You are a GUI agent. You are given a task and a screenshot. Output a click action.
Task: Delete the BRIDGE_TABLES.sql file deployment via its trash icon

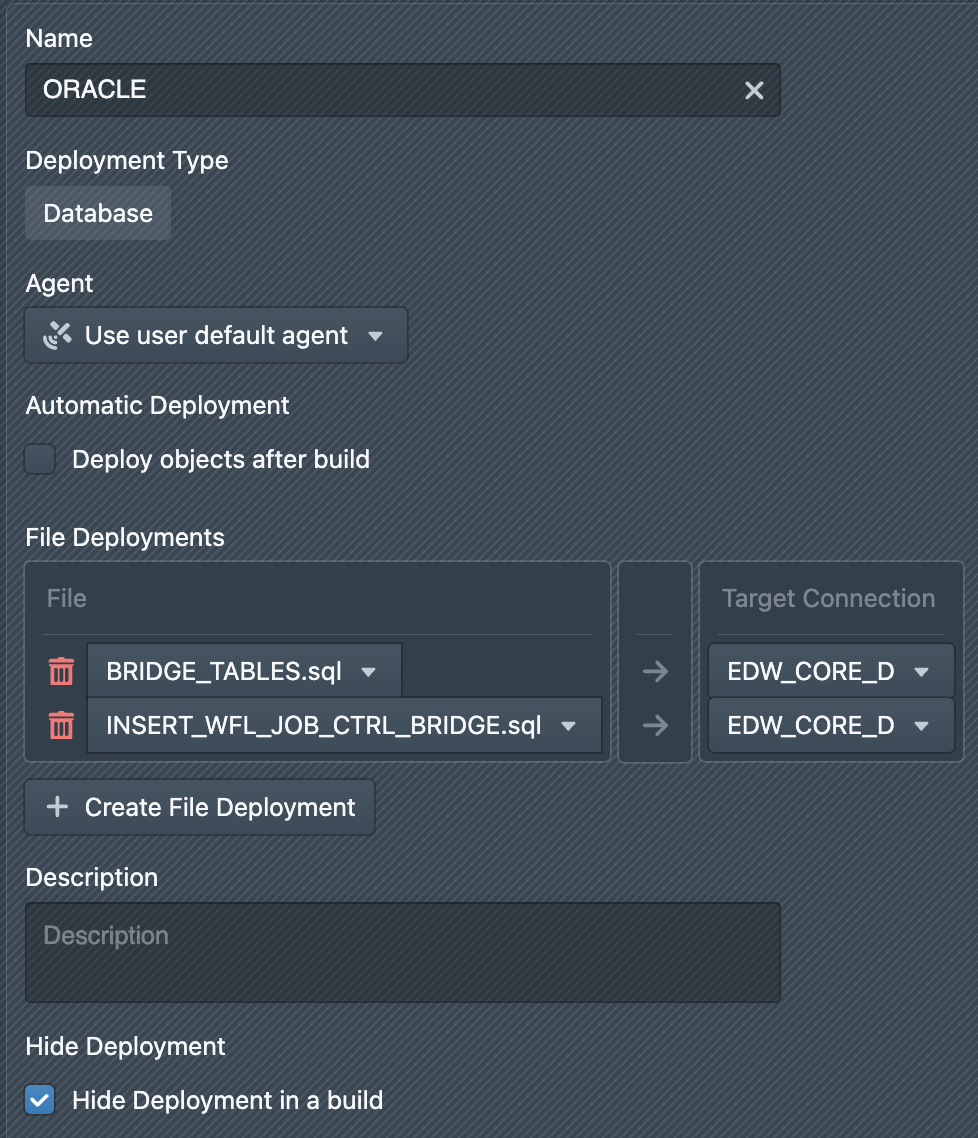pos(62,672)
